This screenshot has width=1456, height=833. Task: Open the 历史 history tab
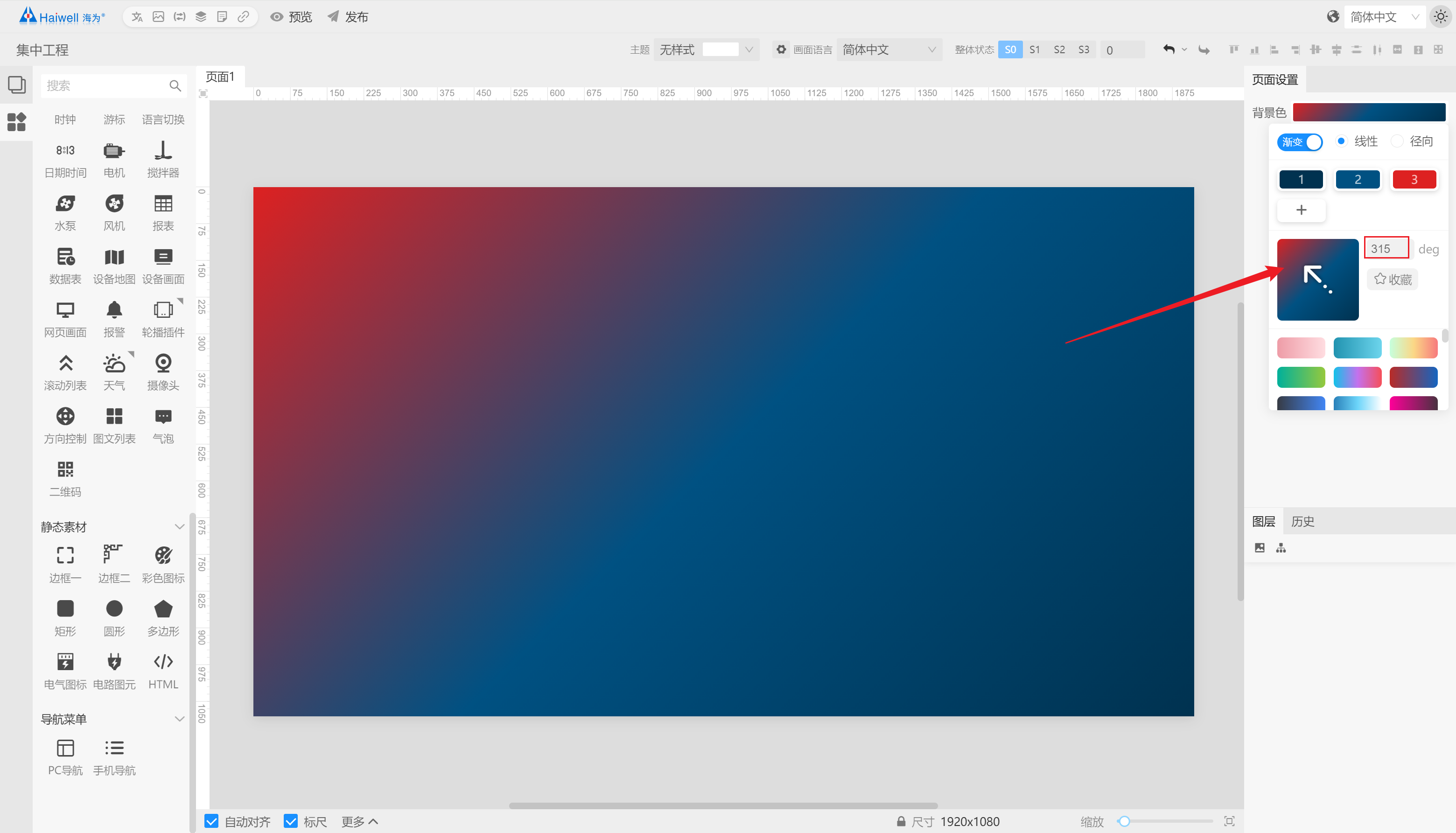tap(1302, 521)
